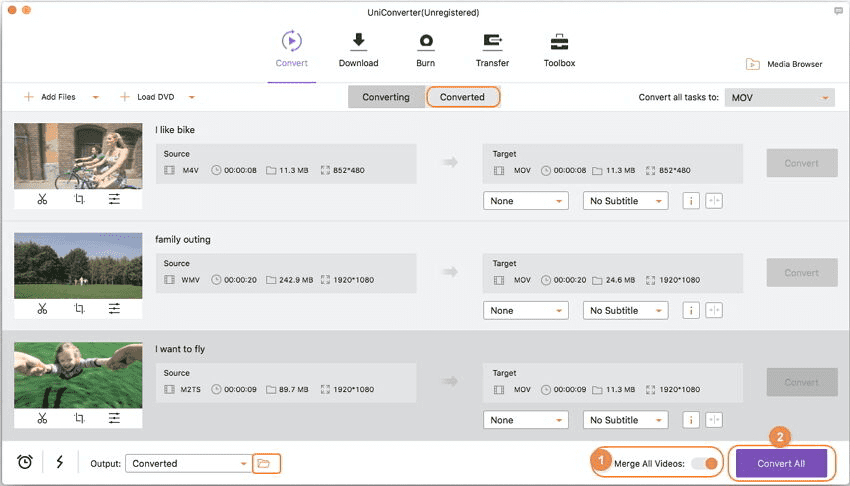This screenshot has height=486, width=850.
Task: Open the output folder icon
Action: [265, 463]
